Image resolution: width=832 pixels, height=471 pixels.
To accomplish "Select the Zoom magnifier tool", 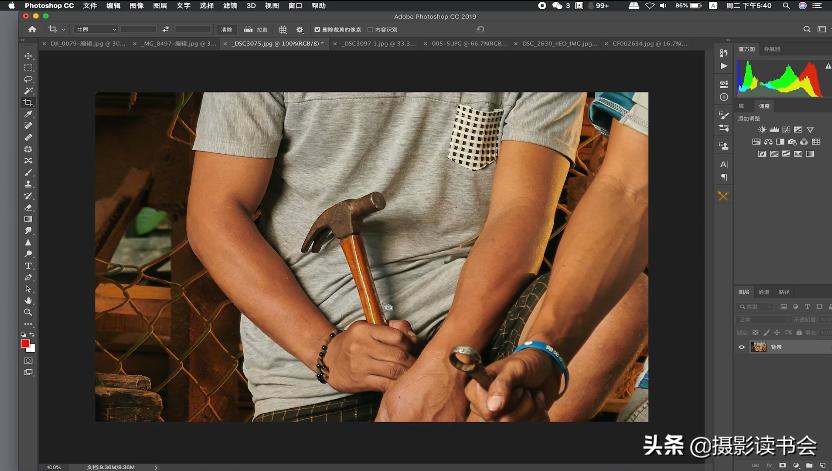I will click(x=28, y=312).
